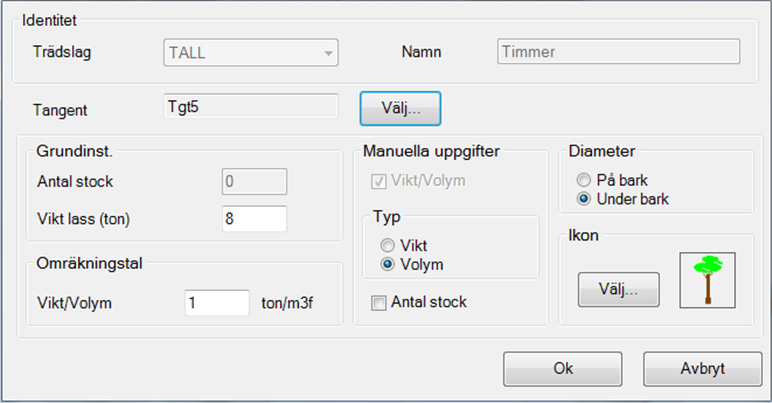Screen dimensions: 772x403
Task: Choose the Volym type radio button
Action: (387, 264)
